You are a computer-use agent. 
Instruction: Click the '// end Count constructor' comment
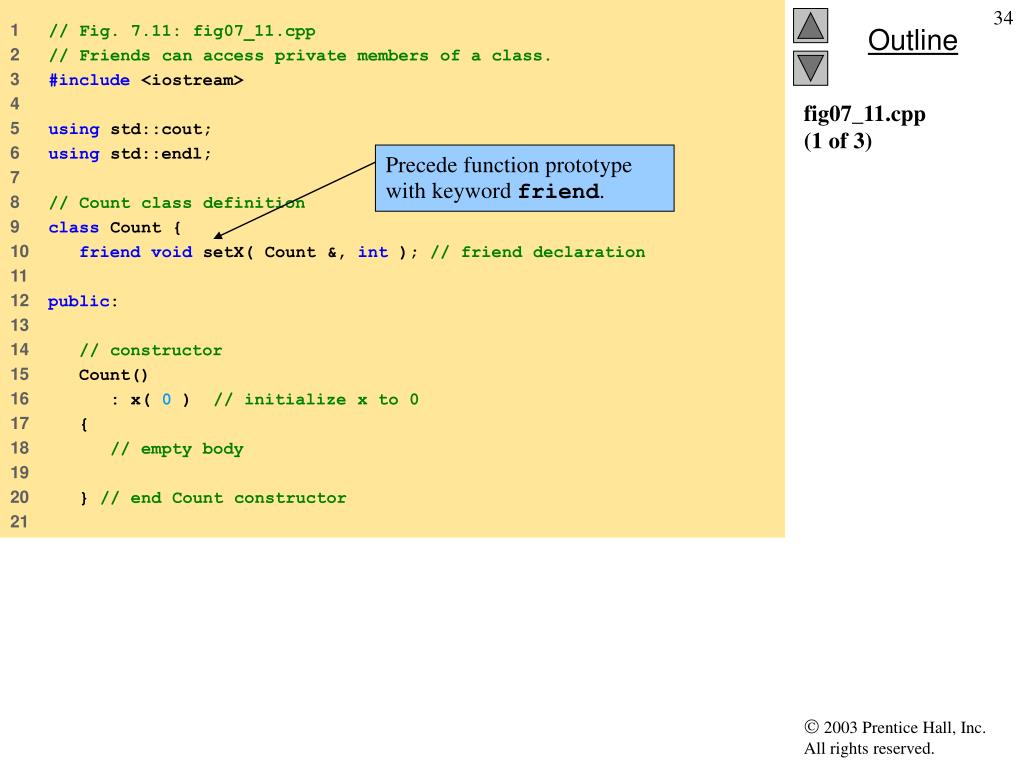pos(223,498)
